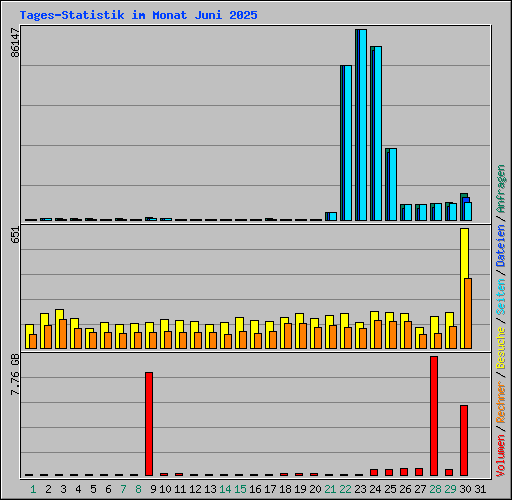
Task: Click the cyan pages bar for day 24
Action: [x=378, y=133]
